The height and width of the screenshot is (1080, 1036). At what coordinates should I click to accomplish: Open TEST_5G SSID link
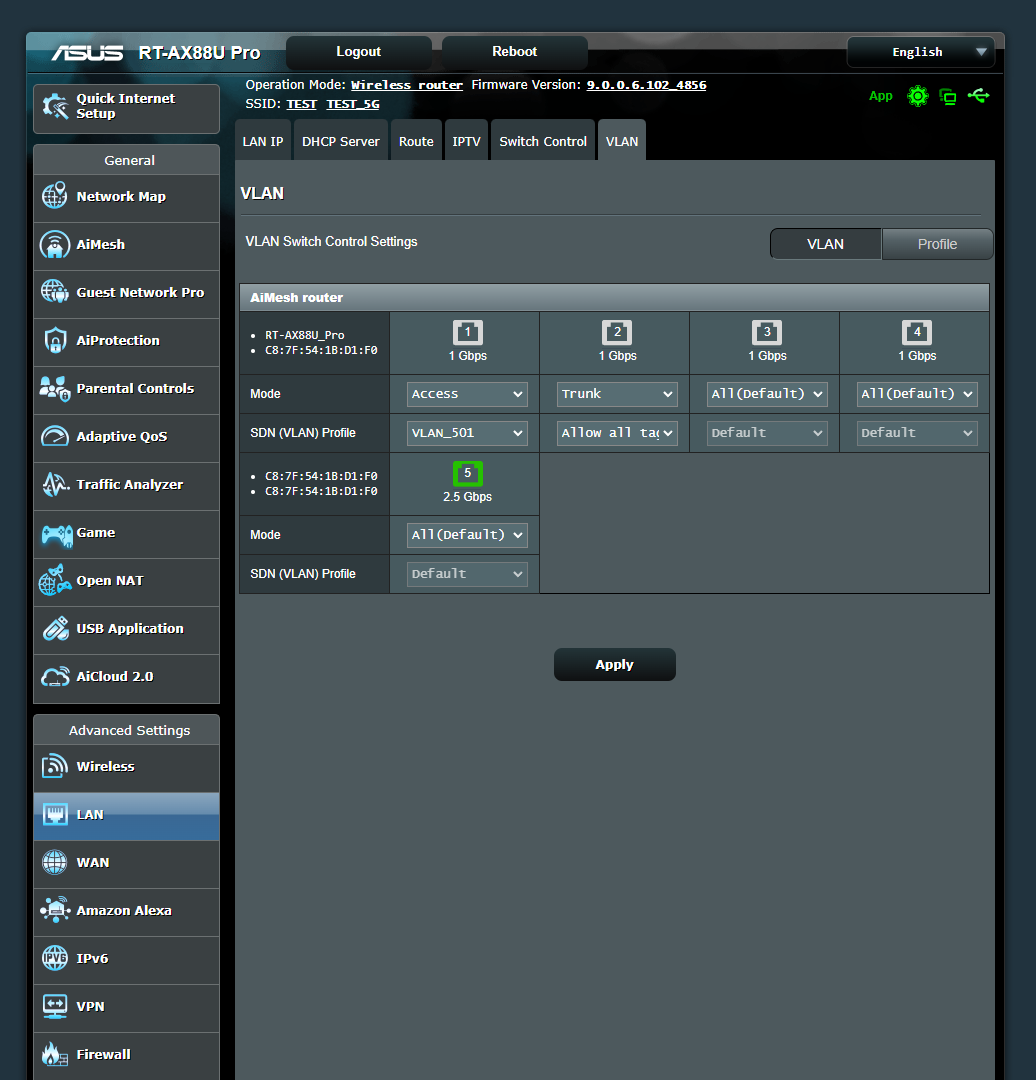click(x=353, y=104)
